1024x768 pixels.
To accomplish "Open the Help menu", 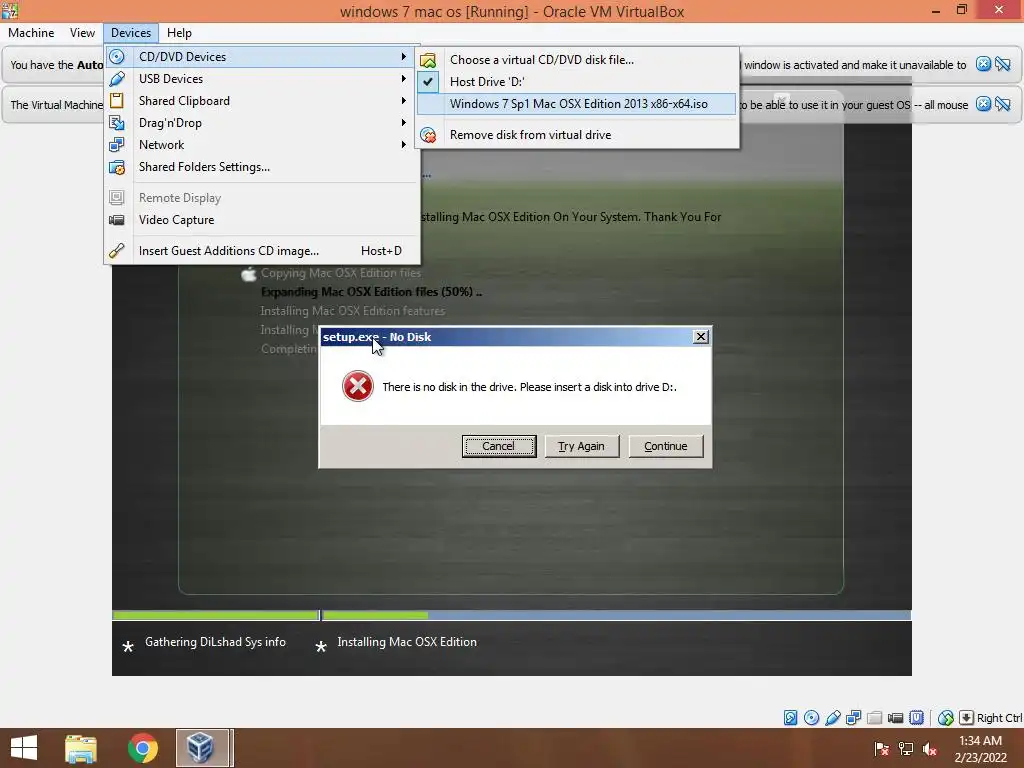I will (x=179, y=33).
